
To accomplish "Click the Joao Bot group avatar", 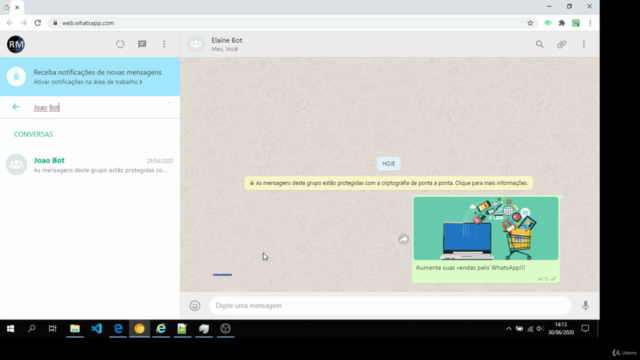I will [16, 164].
